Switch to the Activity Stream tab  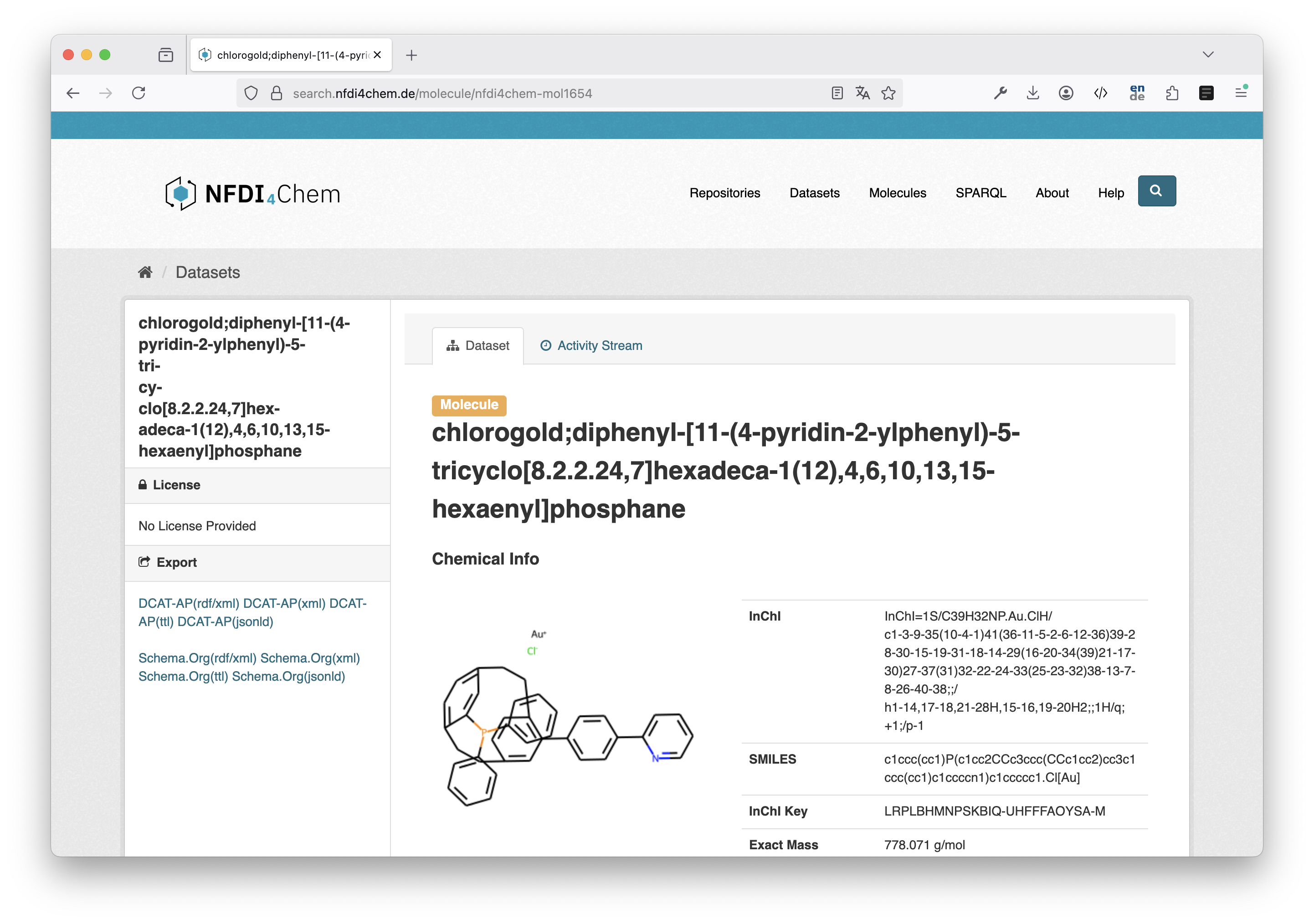(x=591, y=345)
